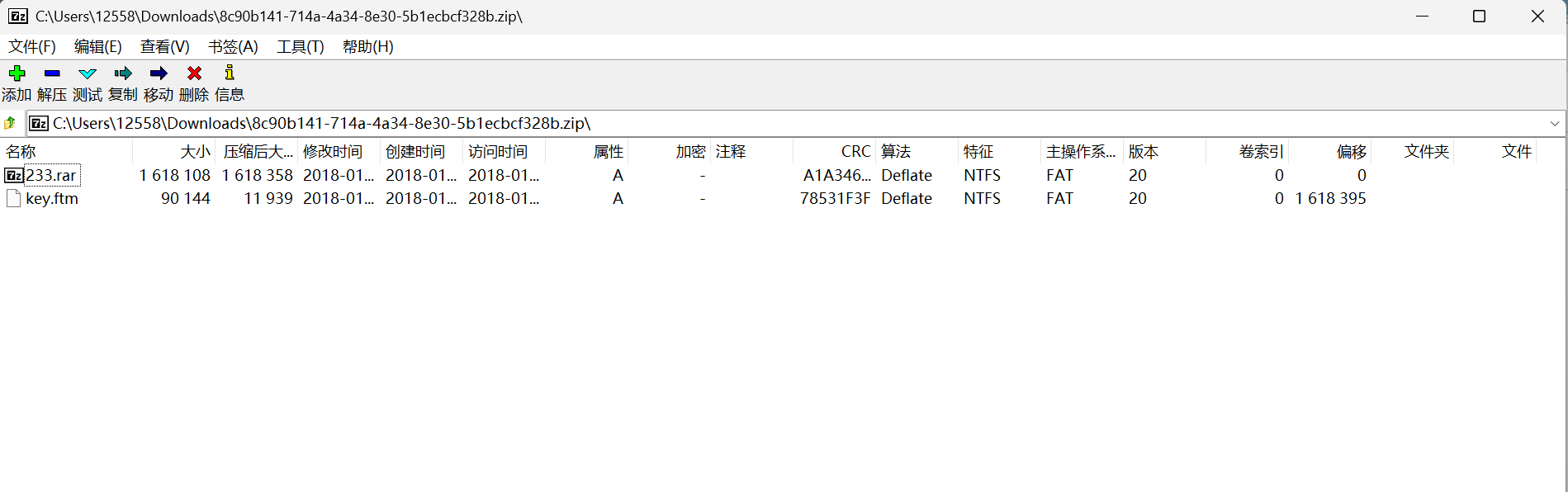
Task: Sort by 压缩后大小 column header
Action: click(x=257, y=152)
